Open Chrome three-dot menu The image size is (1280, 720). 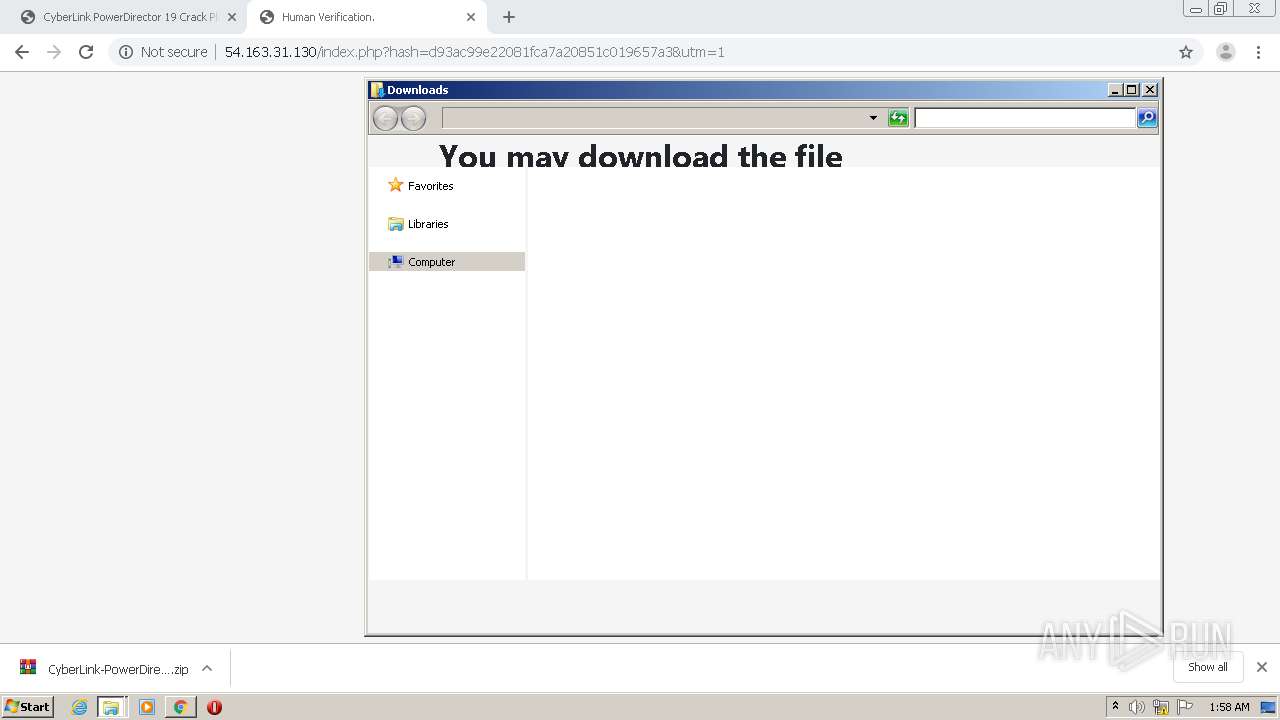[x=1258, y=52]
